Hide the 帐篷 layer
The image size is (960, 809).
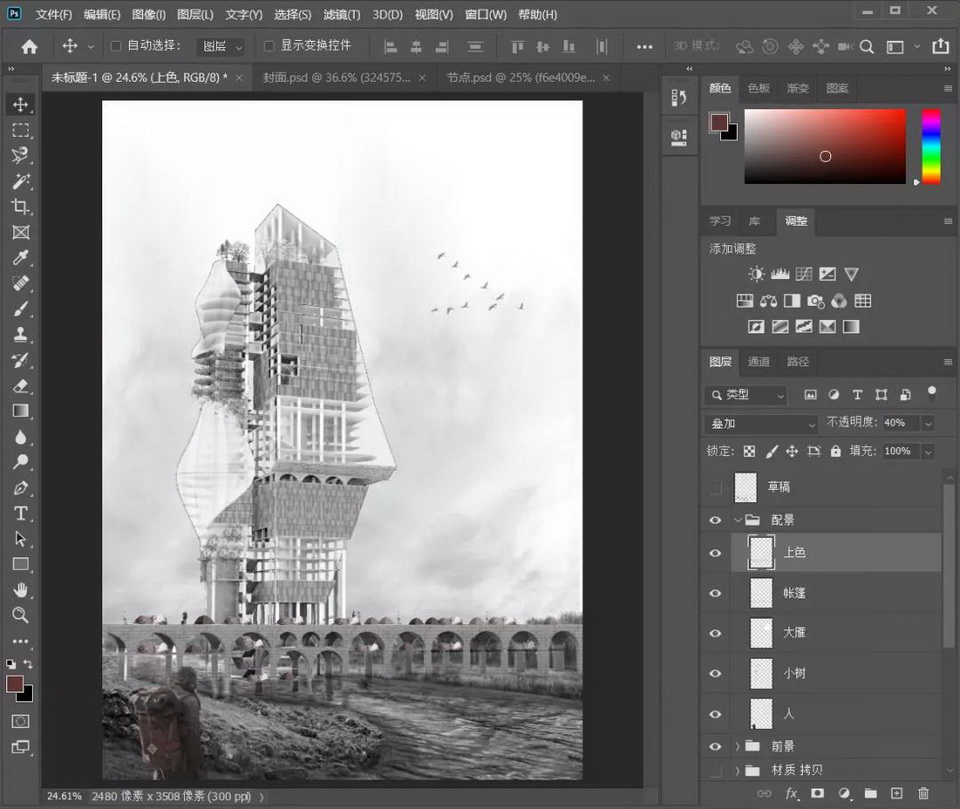[x=714, y=593]
